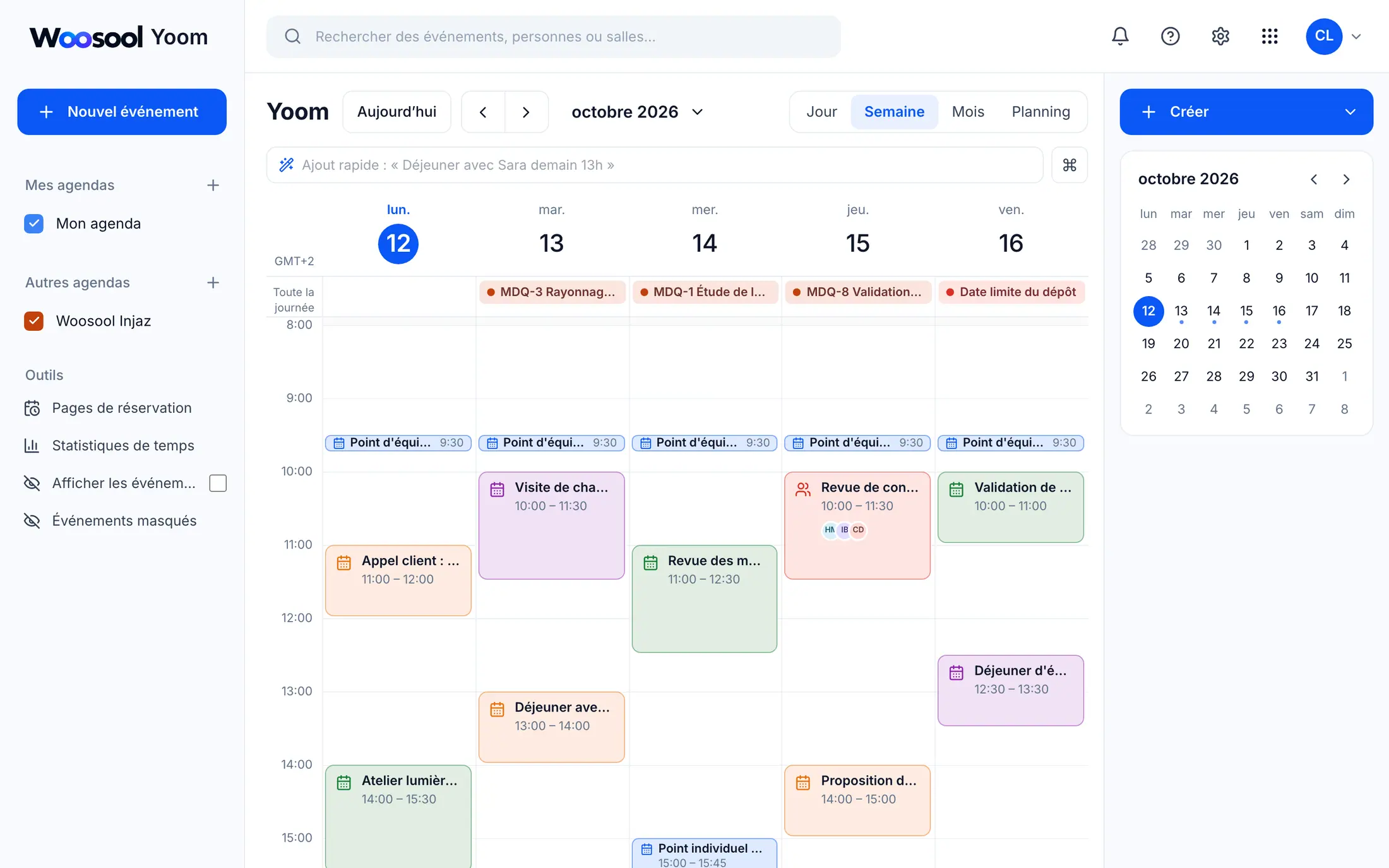The image size is (1389, 868).
Task: Open the Visite de chantier event on Tuesday
Action: (x=552, y=525)
